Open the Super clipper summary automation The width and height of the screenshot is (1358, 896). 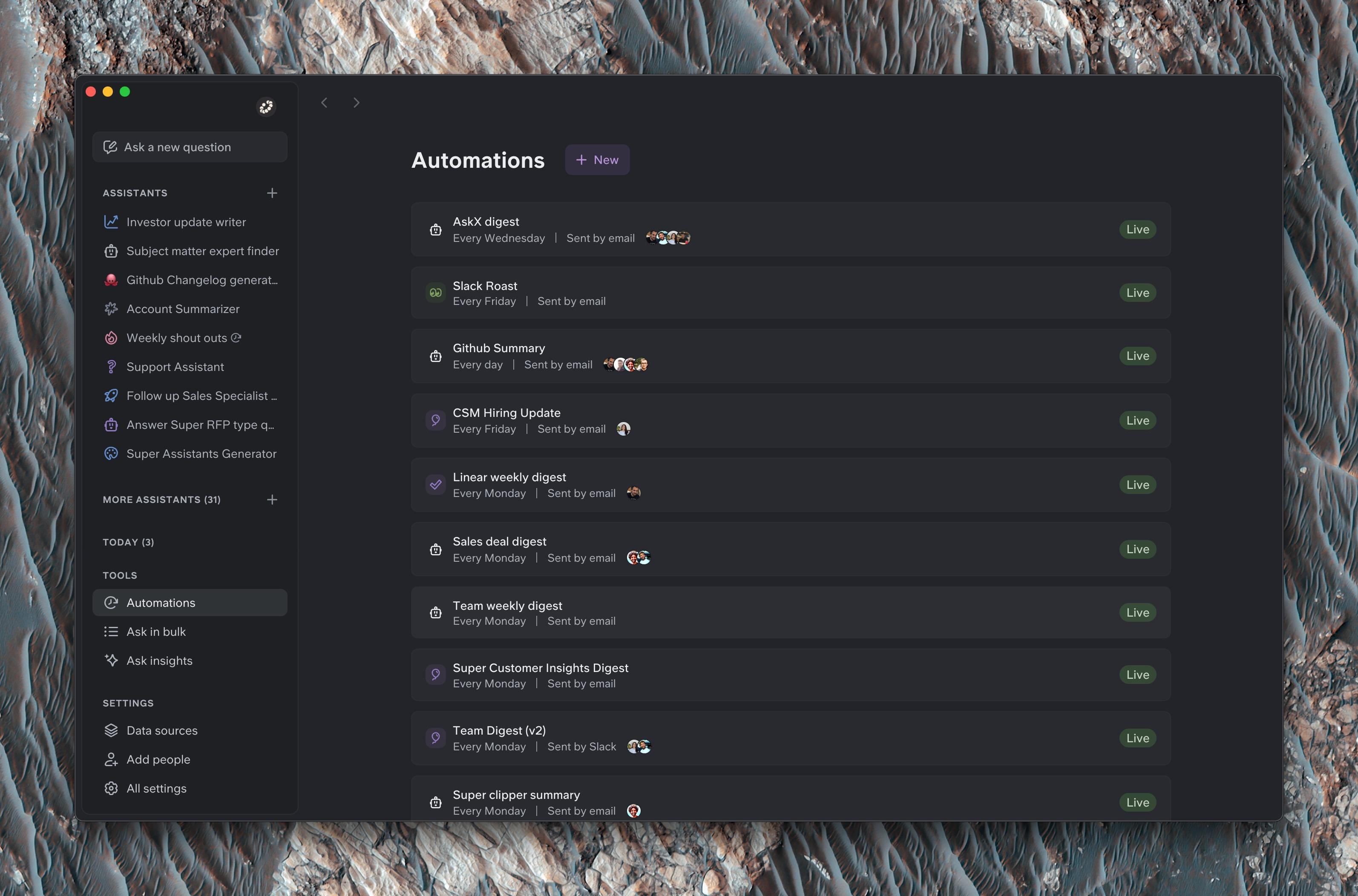(x=791, y=799)
